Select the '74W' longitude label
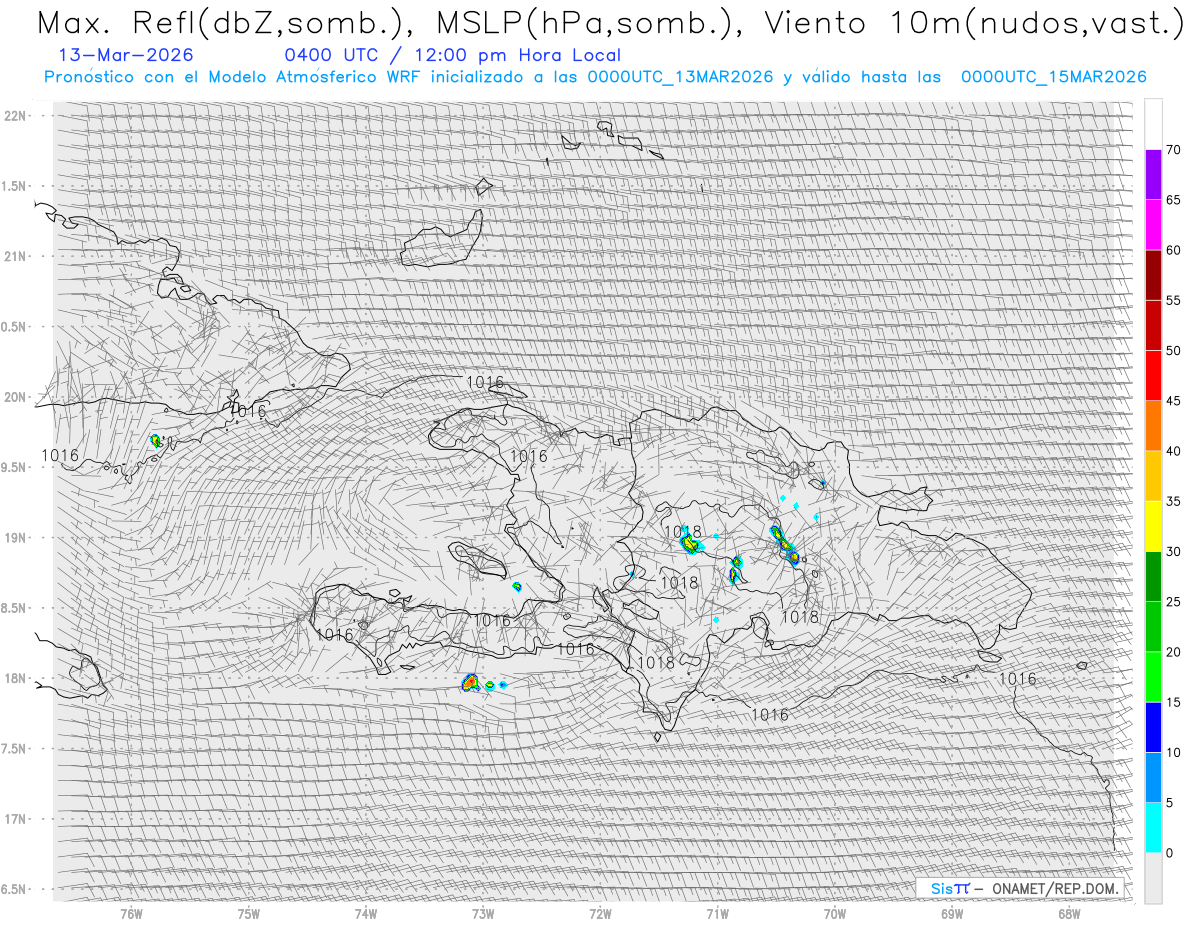 click(365, 913)
